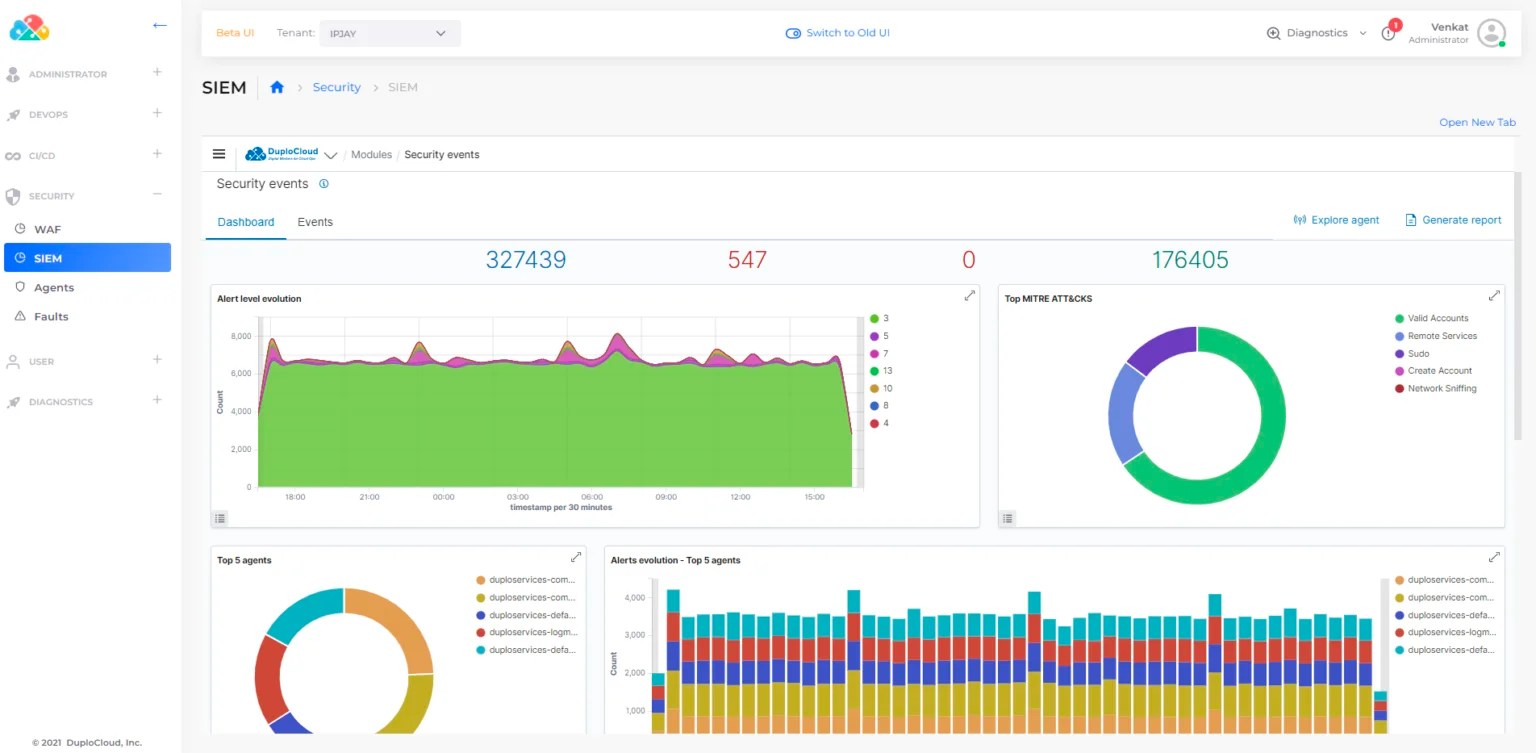Select SIEM in the sidebar
Viewport: 1536px width, 753px height.
[87, 258]
